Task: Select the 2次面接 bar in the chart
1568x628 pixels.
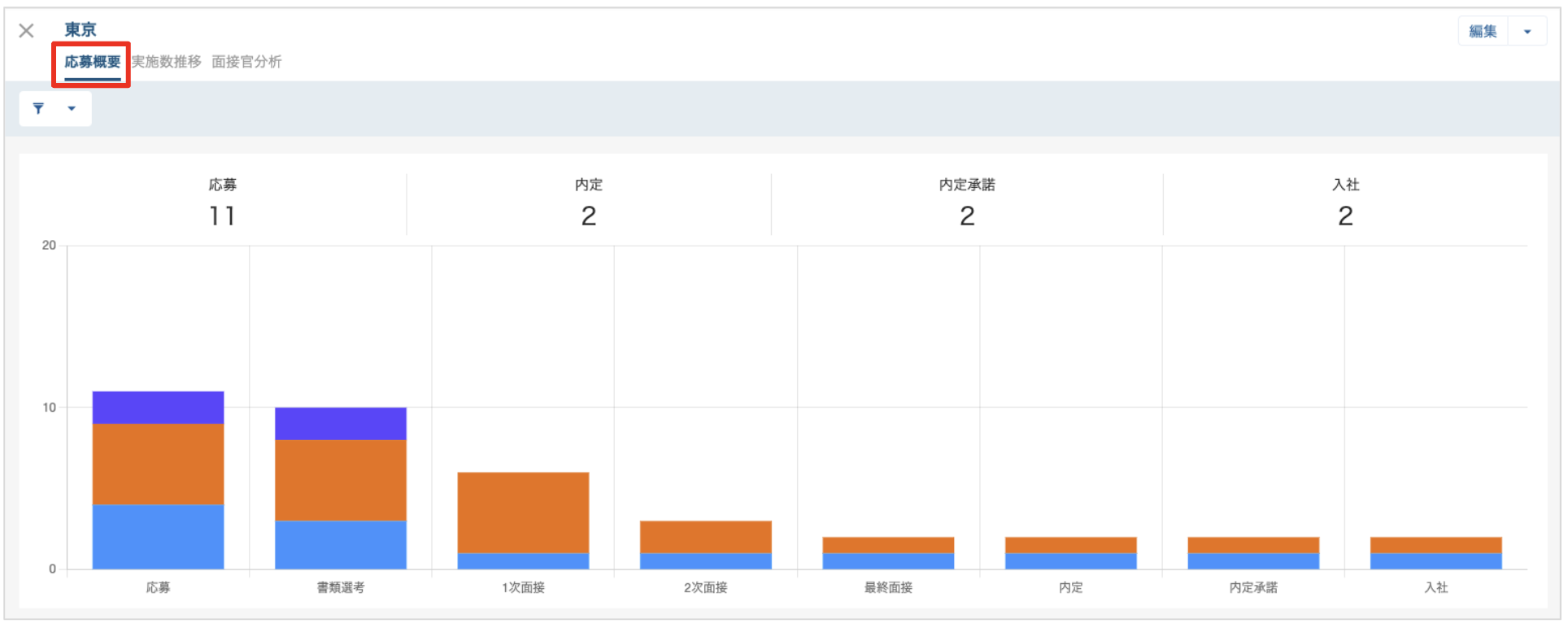Action: [x=706, y=544]
